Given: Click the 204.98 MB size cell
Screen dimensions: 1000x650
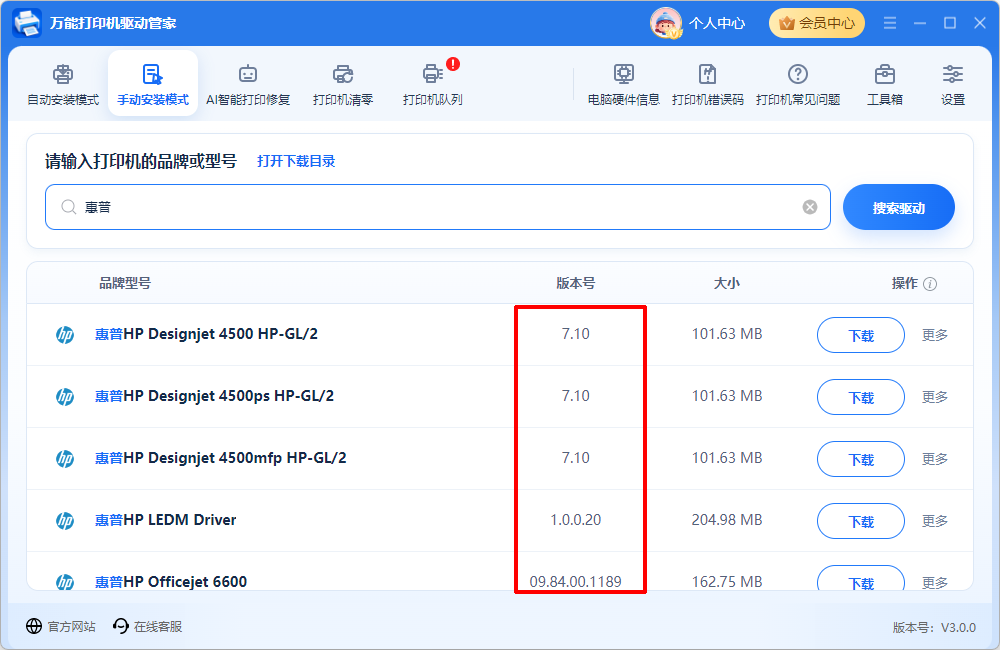Looking at the screenshot, I should click(727, 520).
